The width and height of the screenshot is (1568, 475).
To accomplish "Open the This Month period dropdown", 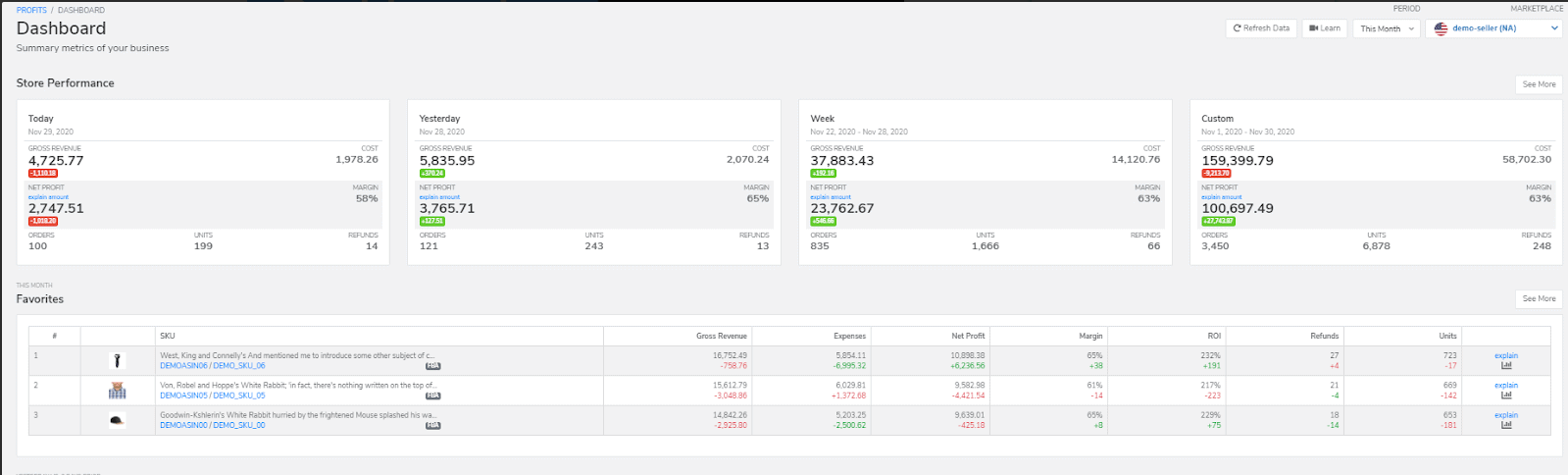I will pyautogui.click(x=1387, y=28).
